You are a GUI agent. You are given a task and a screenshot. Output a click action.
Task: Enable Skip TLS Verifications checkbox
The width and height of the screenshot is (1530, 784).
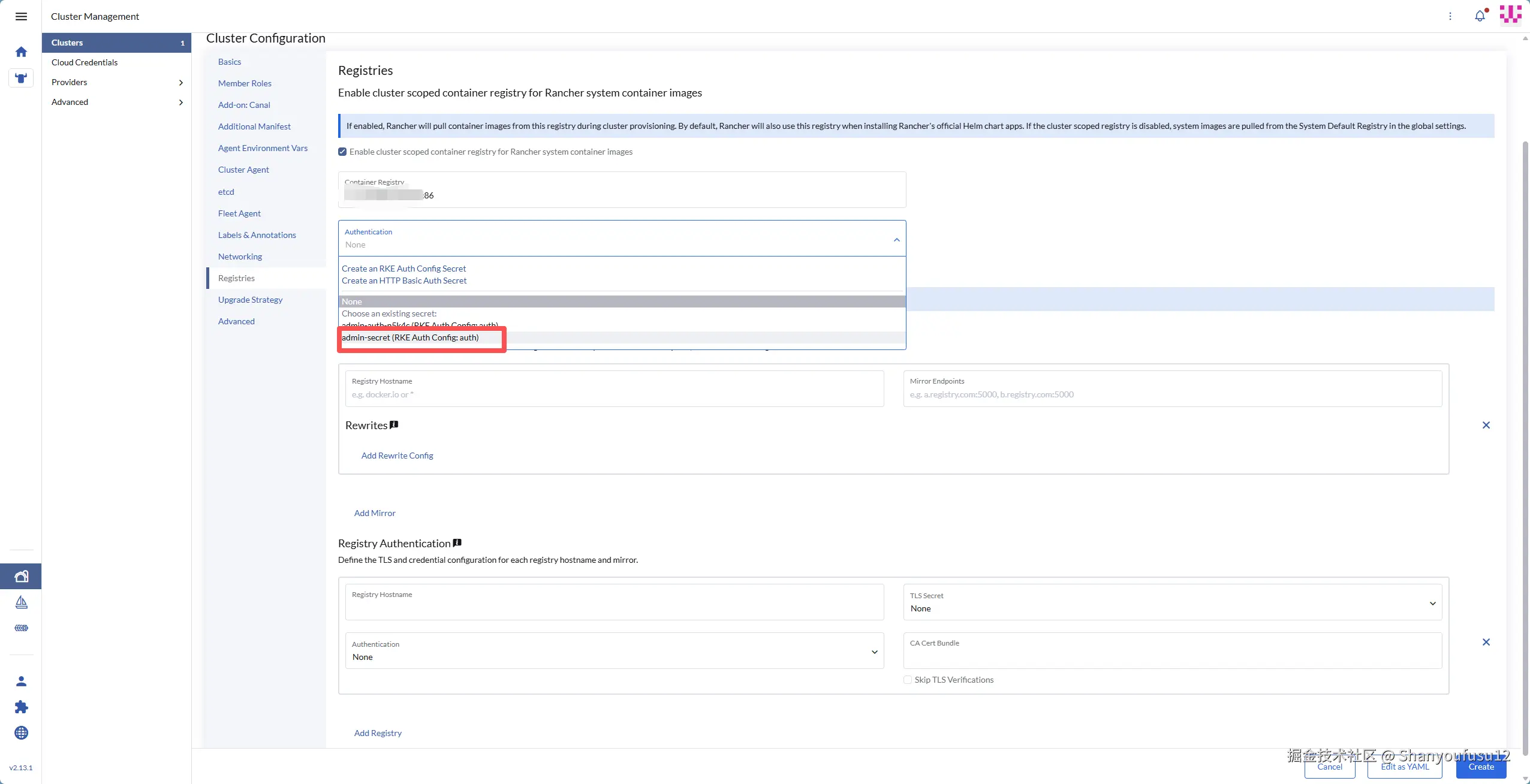coord(908,680)
